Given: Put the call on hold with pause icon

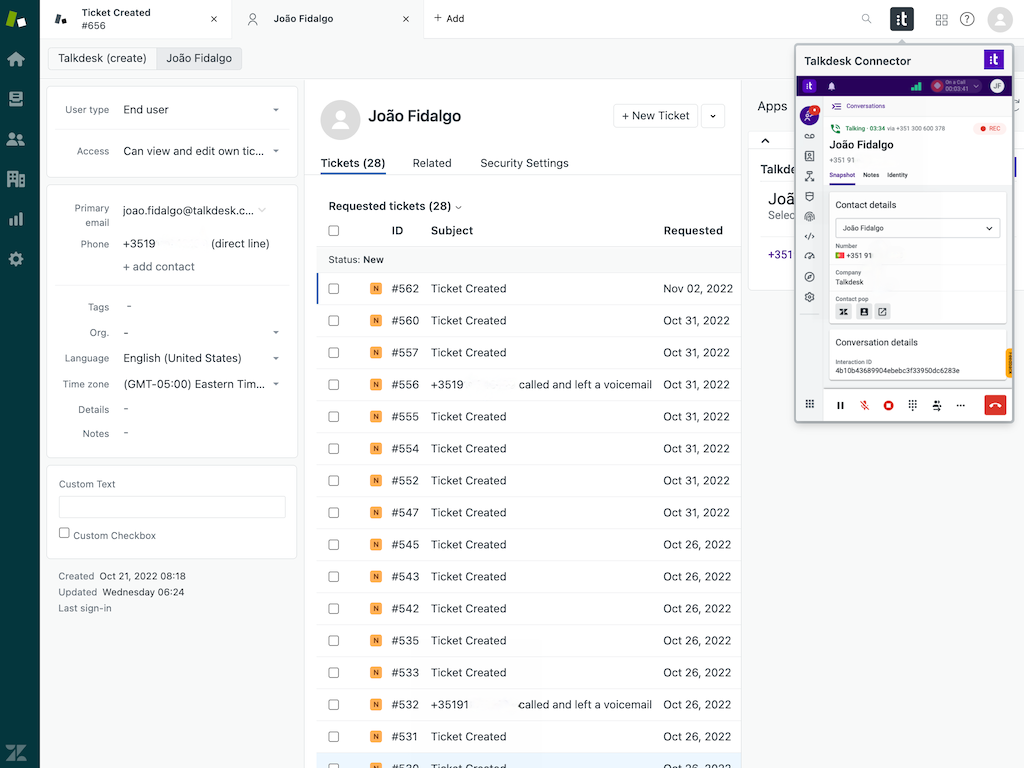Looking at the screenshot, I should point(840,405).
